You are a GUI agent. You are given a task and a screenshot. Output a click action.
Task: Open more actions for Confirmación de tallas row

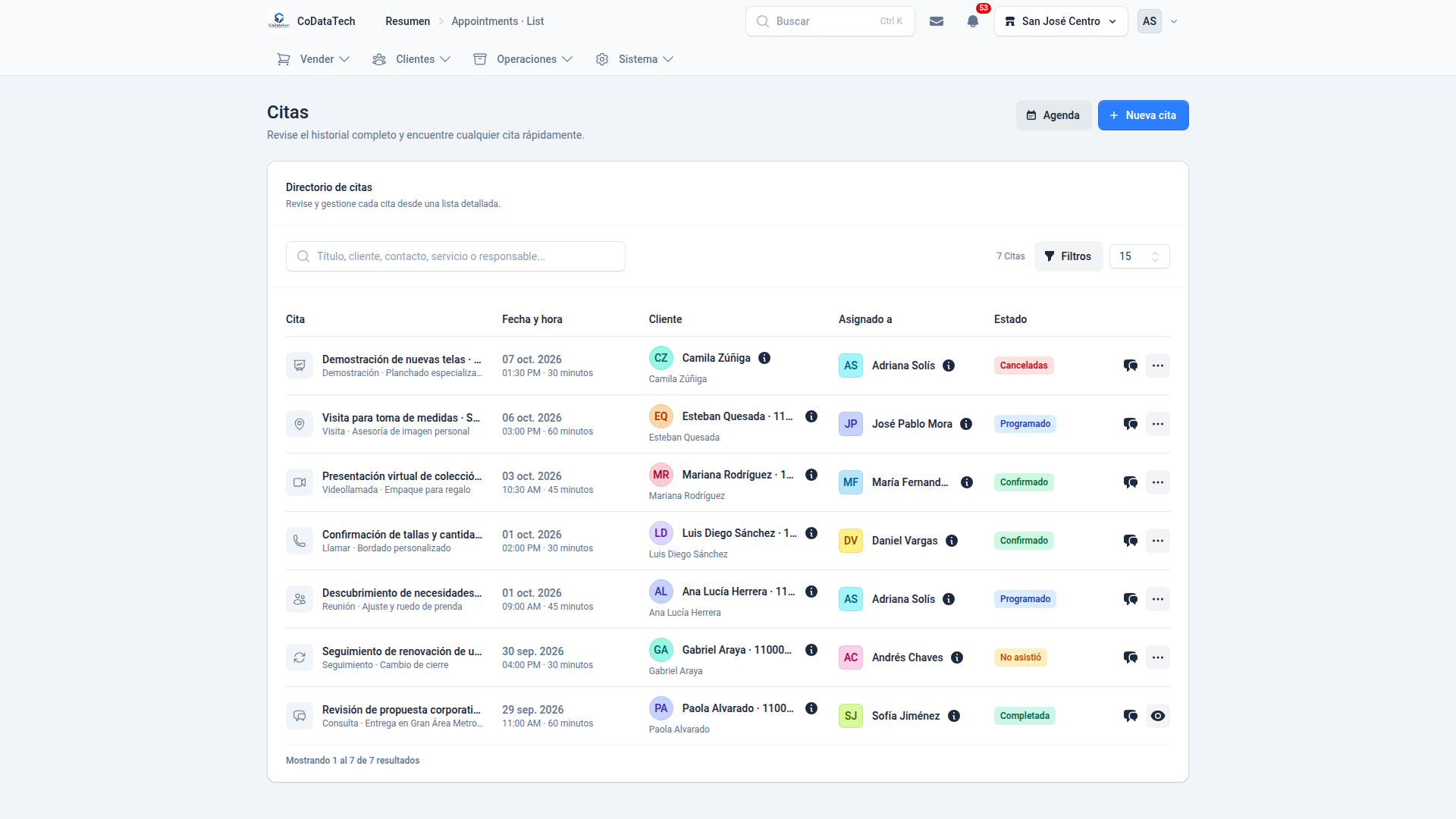[1158, 541]
